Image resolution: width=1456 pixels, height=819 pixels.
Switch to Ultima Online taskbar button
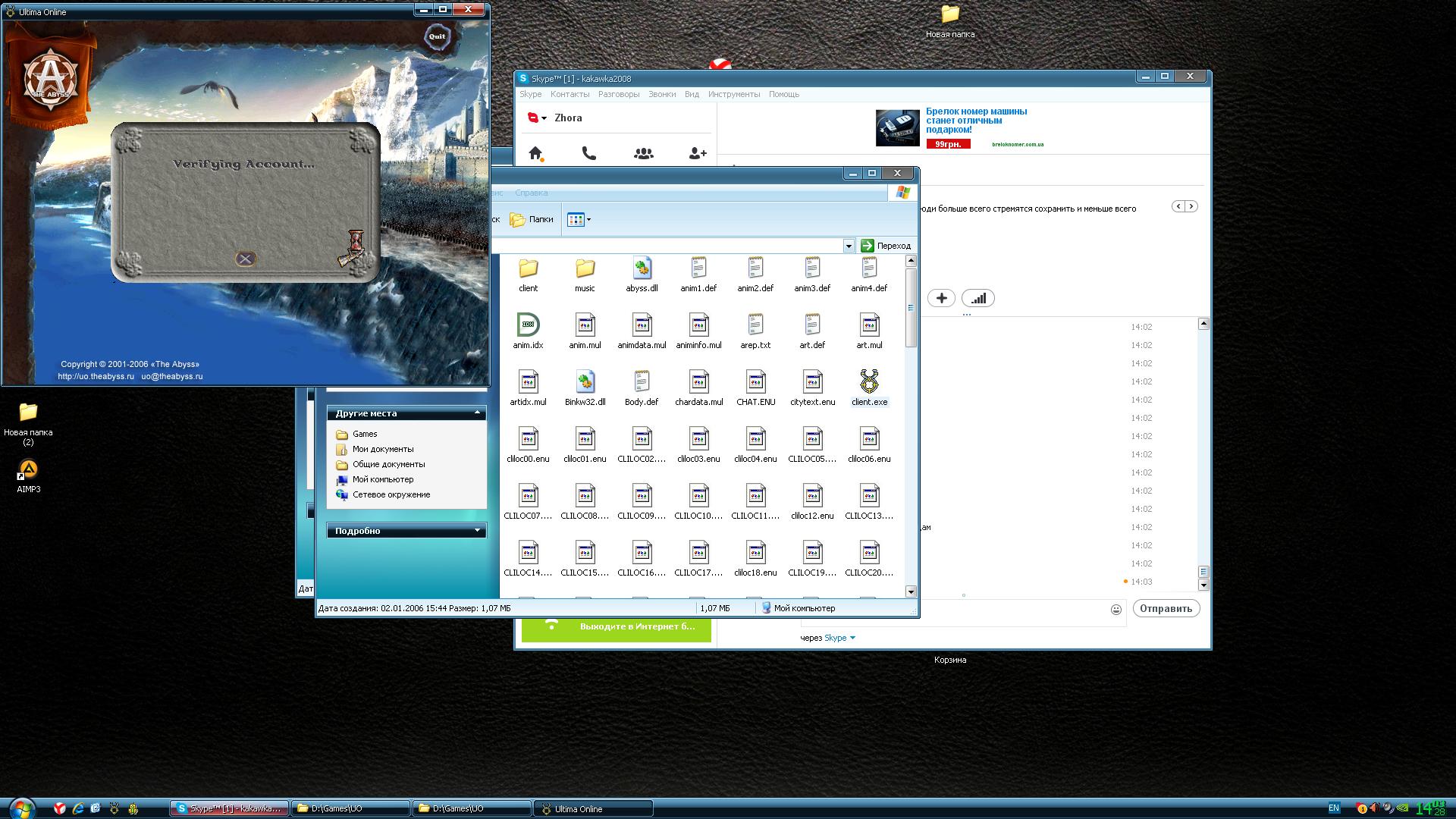point(593,808)
